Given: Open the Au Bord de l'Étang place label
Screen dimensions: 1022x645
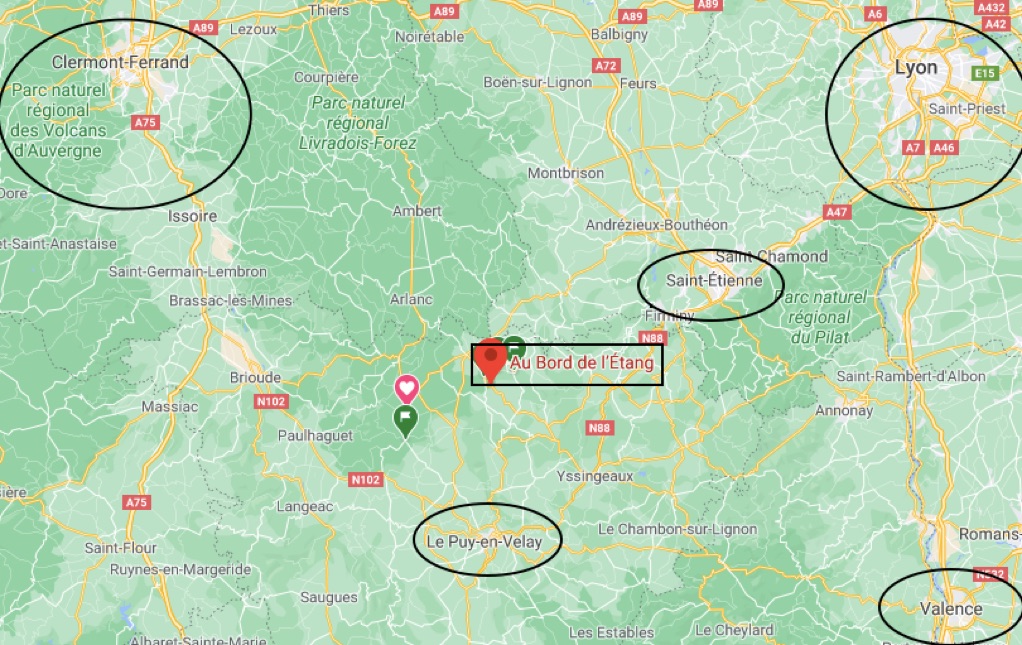Looking at the screenshot, I should point(581,363).
